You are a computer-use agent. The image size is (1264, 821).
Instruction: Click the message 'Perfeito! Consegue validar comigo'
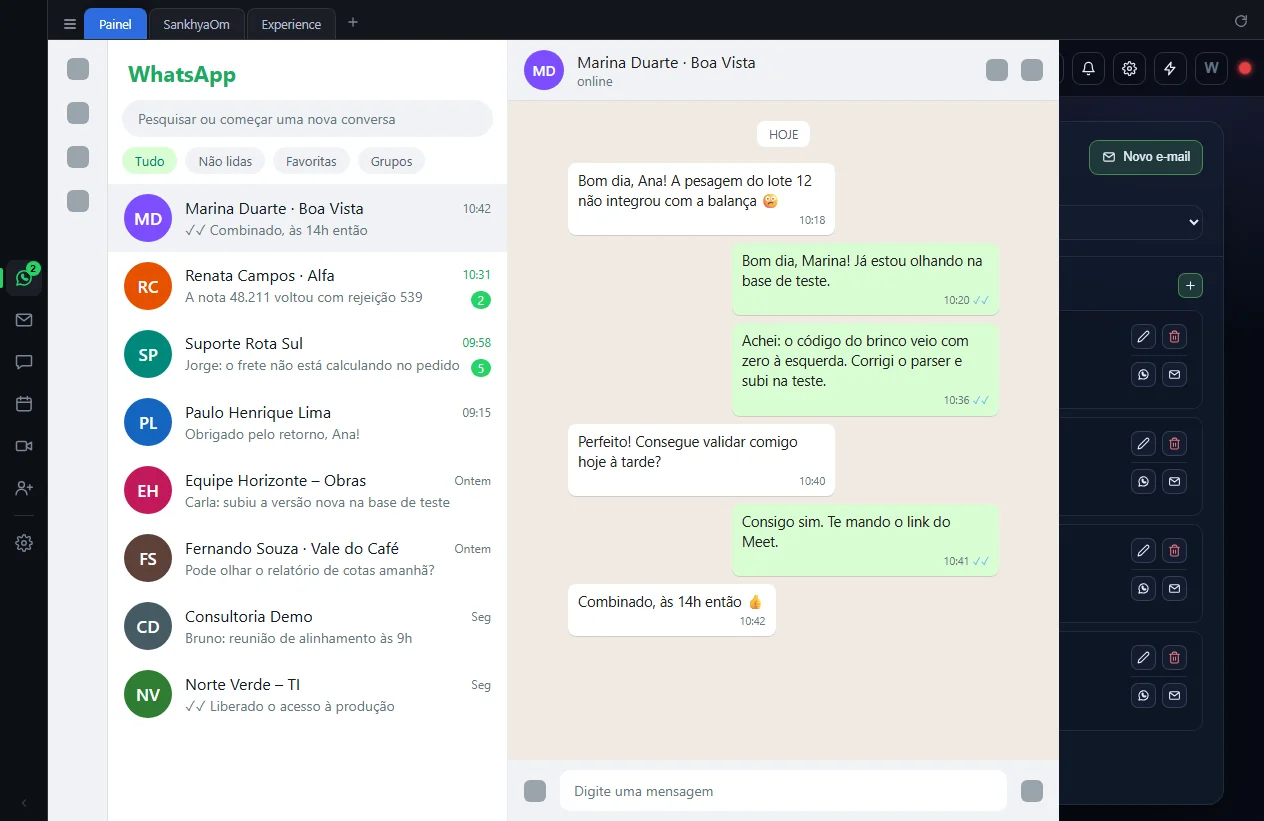point(701,459)
